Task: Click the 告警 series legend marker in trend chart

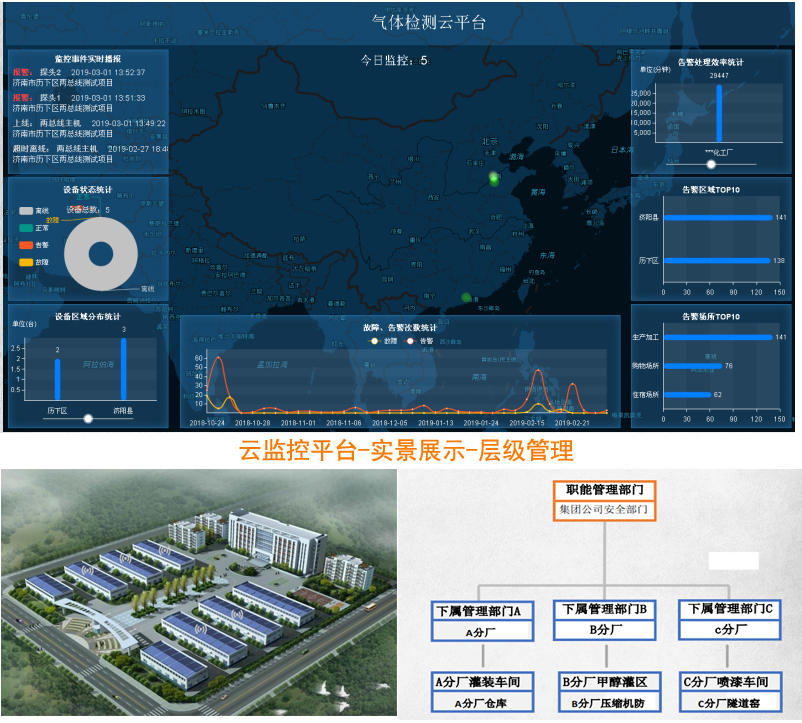Action: 412,341
